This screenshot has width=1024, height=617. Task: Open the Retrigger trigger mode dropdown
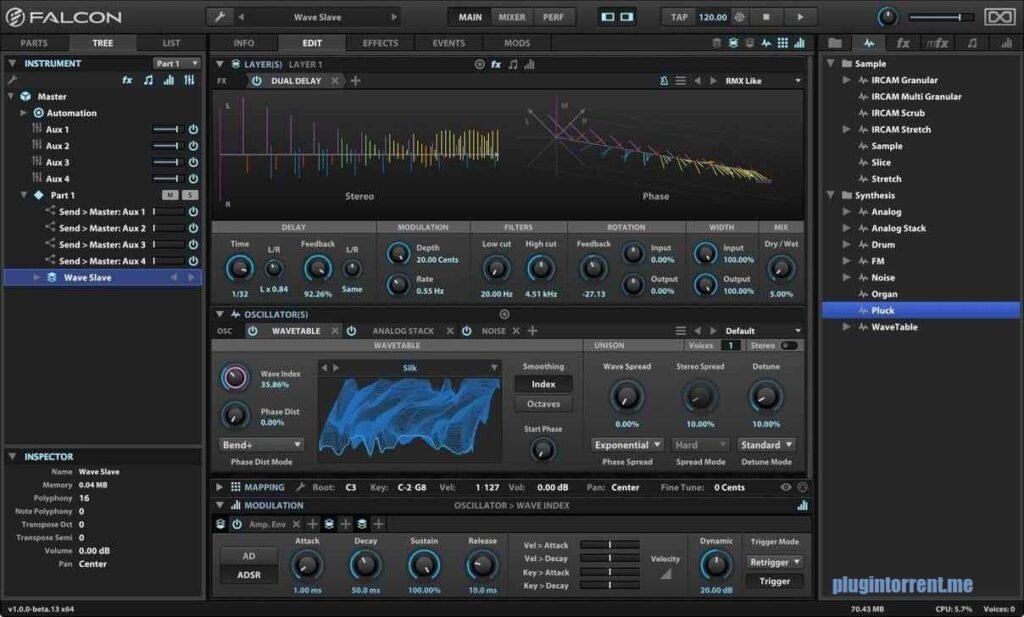(x=775, y=562)
